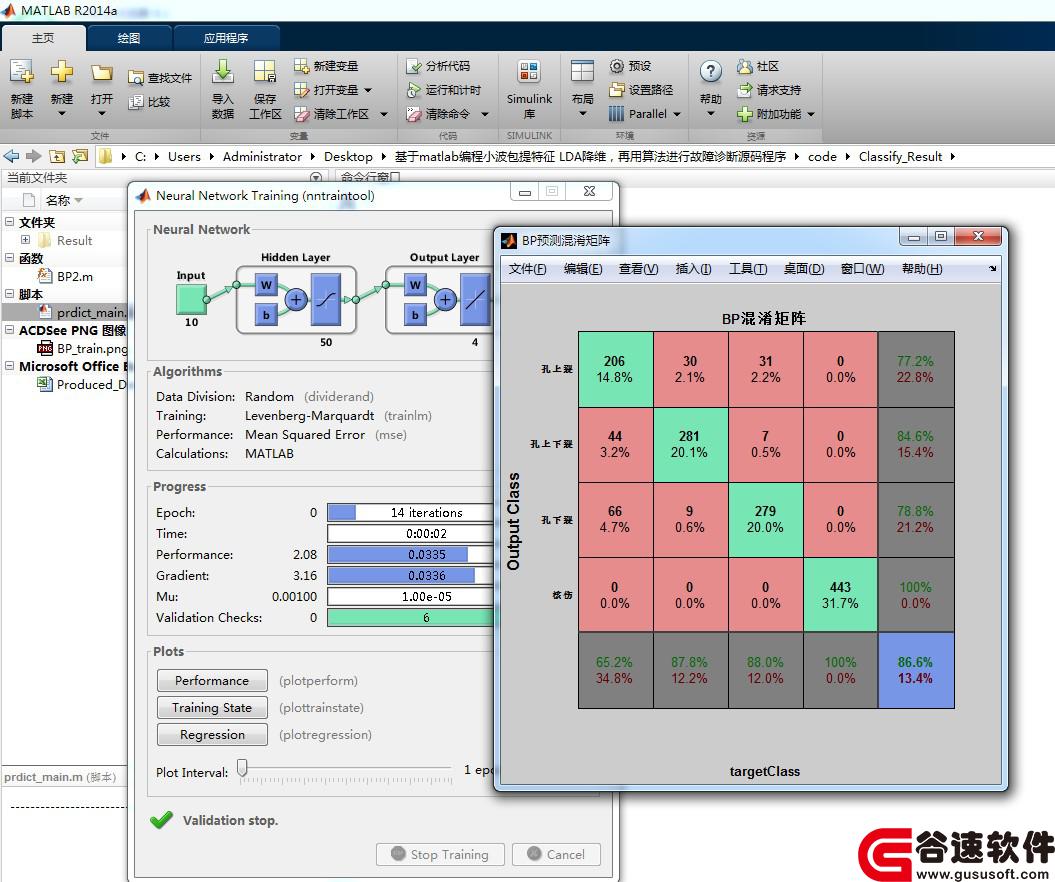Click the Epoch progress bar
1055x882 pixels.
pyautogui.click(x=410, y=513)
